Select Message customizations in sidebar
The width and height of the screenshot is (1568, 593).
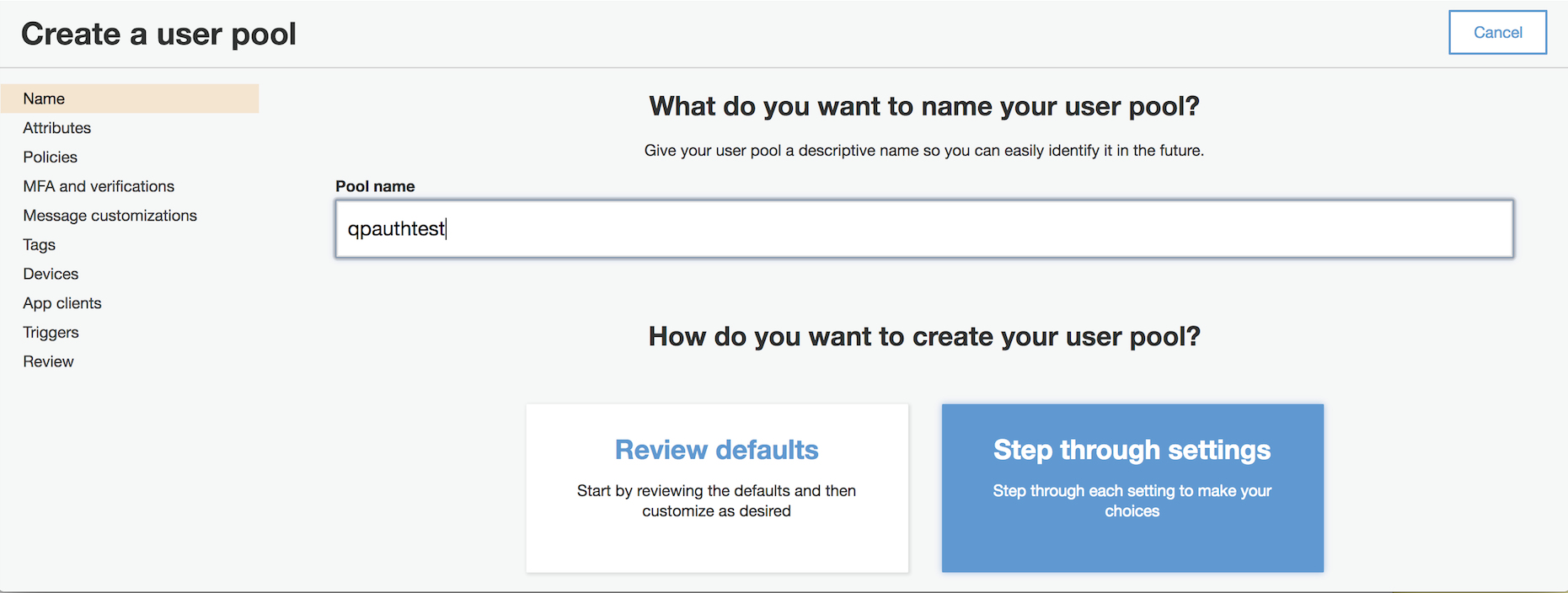point(110,216)
